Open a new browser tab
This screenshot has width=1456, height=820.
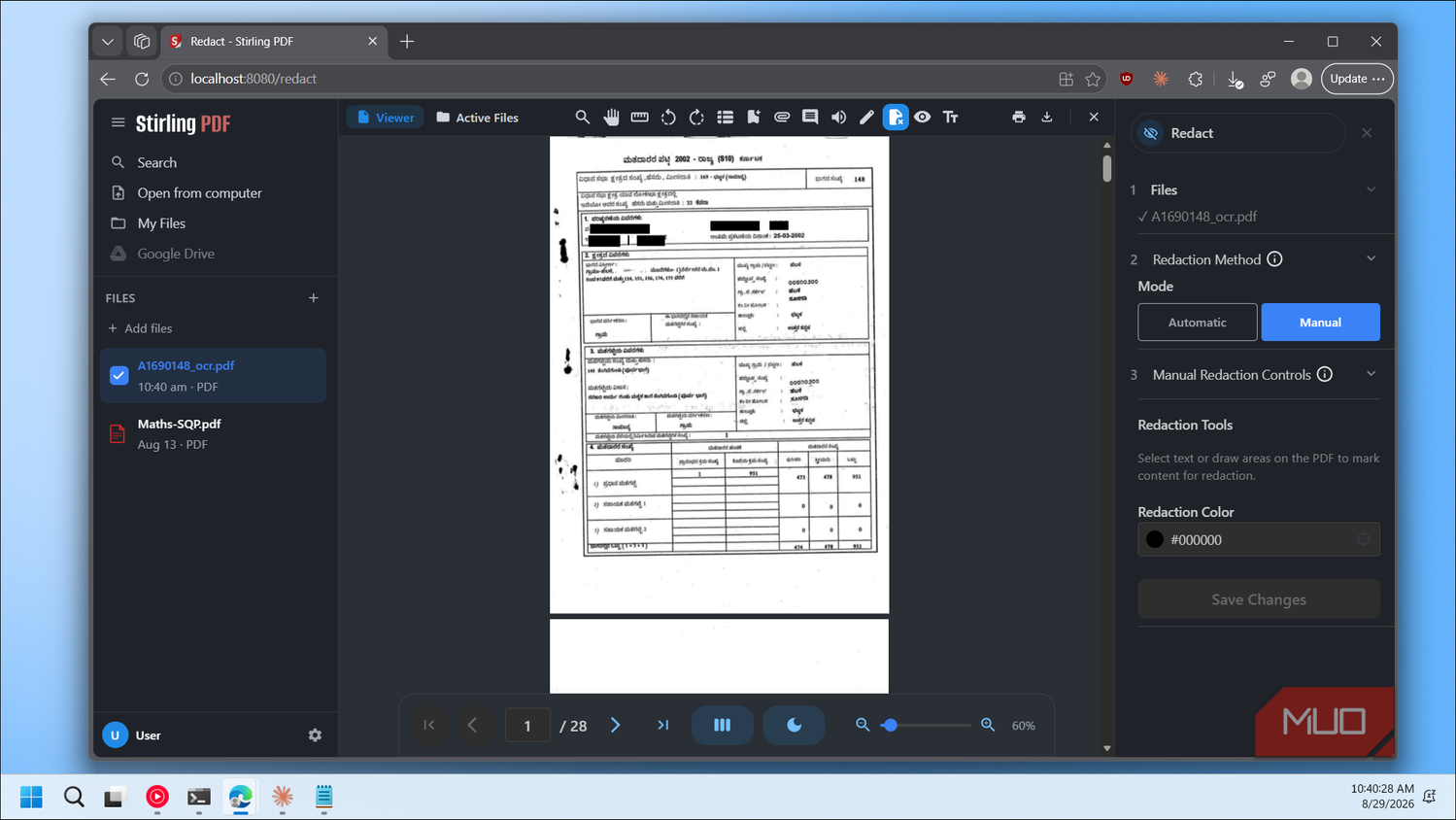[x=407, y=41]
